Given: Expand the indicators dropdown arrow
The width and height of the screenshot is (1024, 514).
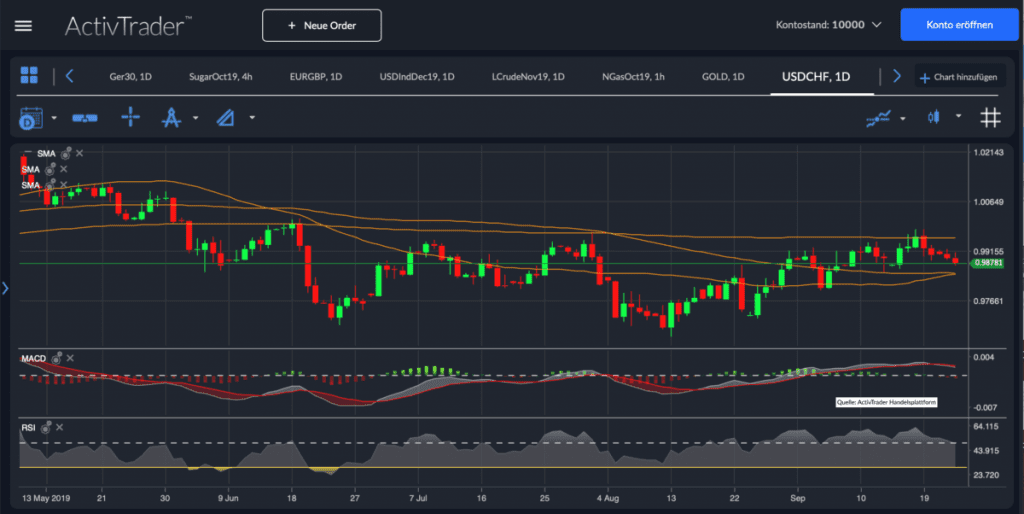Looking at the screenshot, I should [903, 118].
